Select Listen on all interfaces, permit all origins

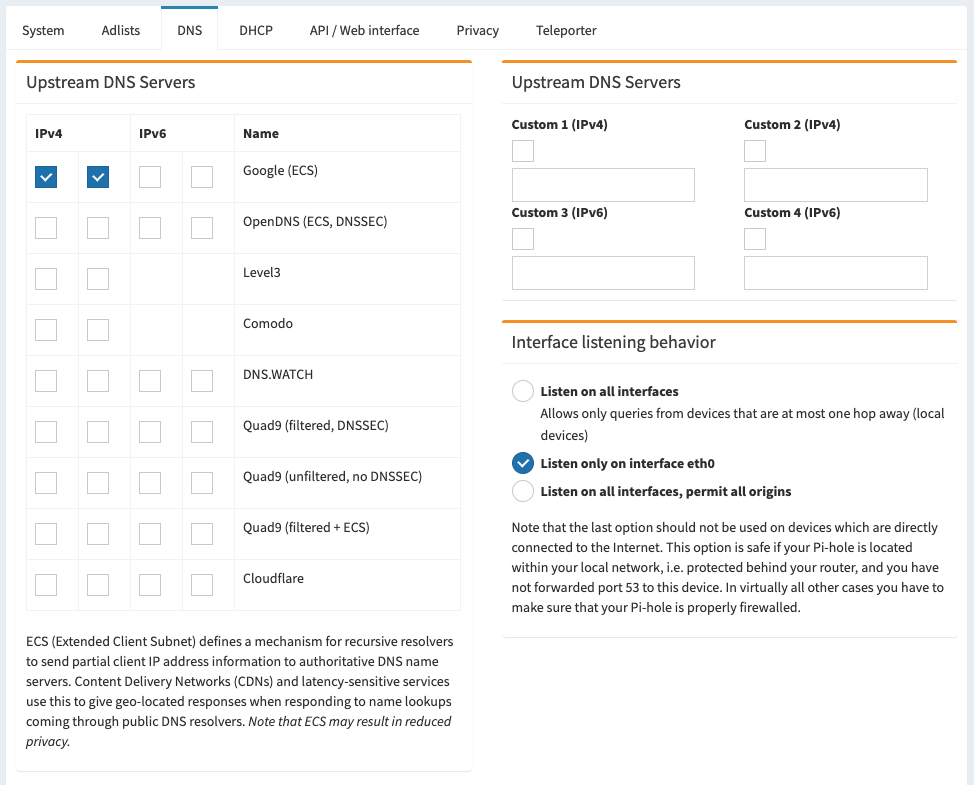click(523, 491)
